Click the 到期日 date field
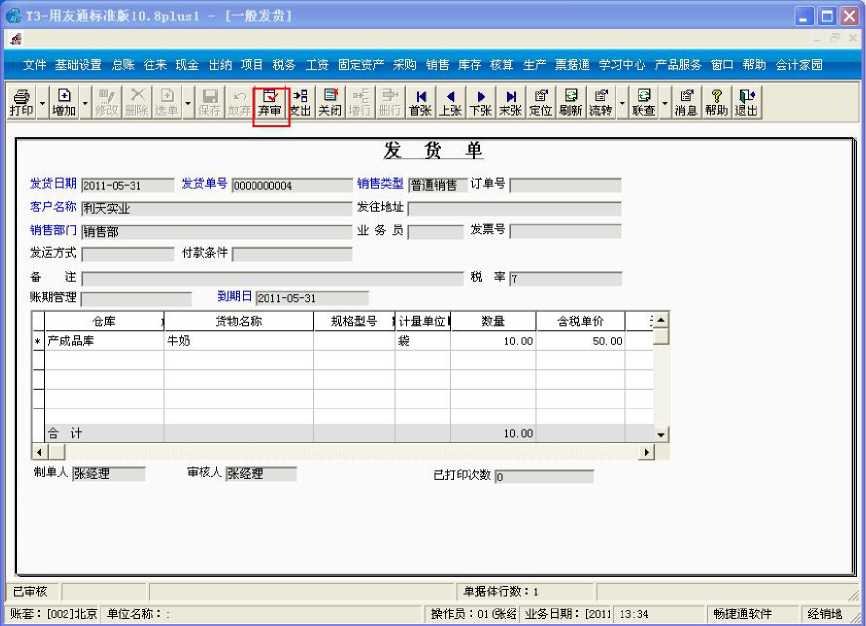866x626 pixels. point(312,298)
